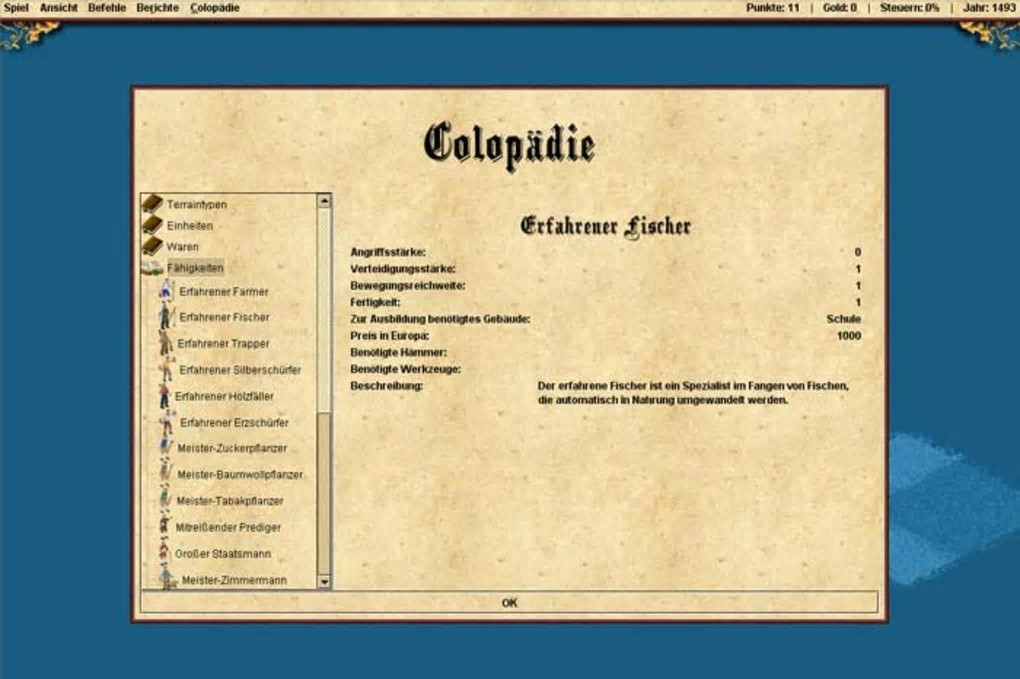Click the Angriffsstärke label
The height and width of the screenshot is (679, 1020).
[x=388, y=252]
